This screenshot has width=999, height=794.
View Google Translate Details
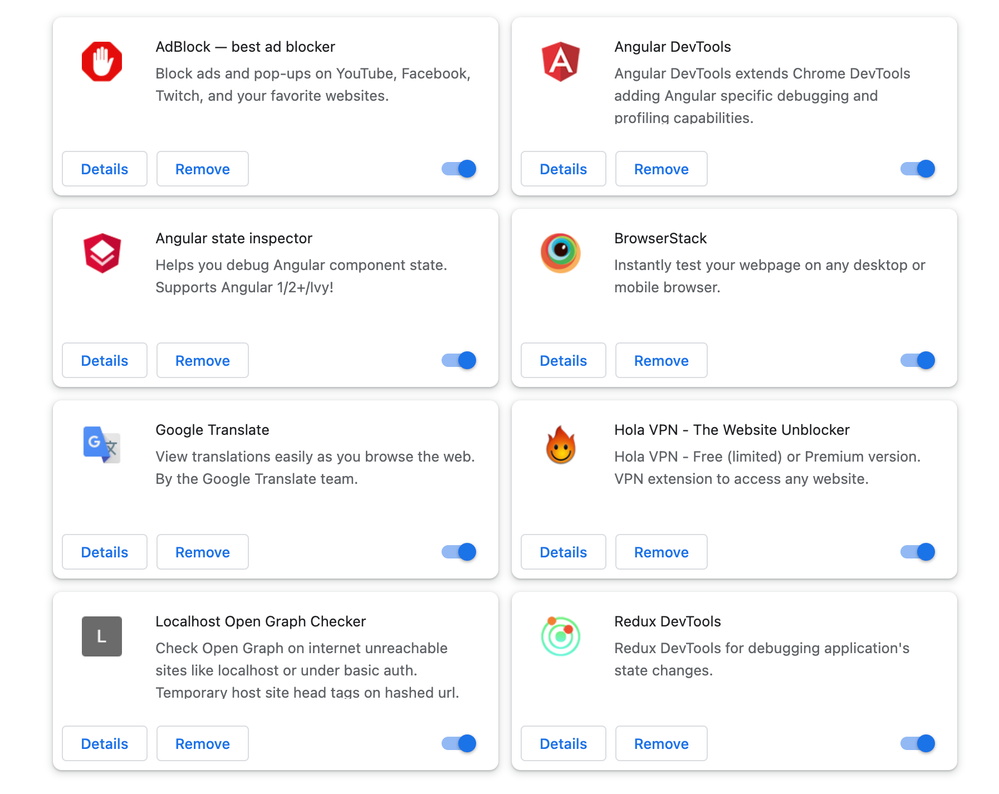(x=104, y=552)
